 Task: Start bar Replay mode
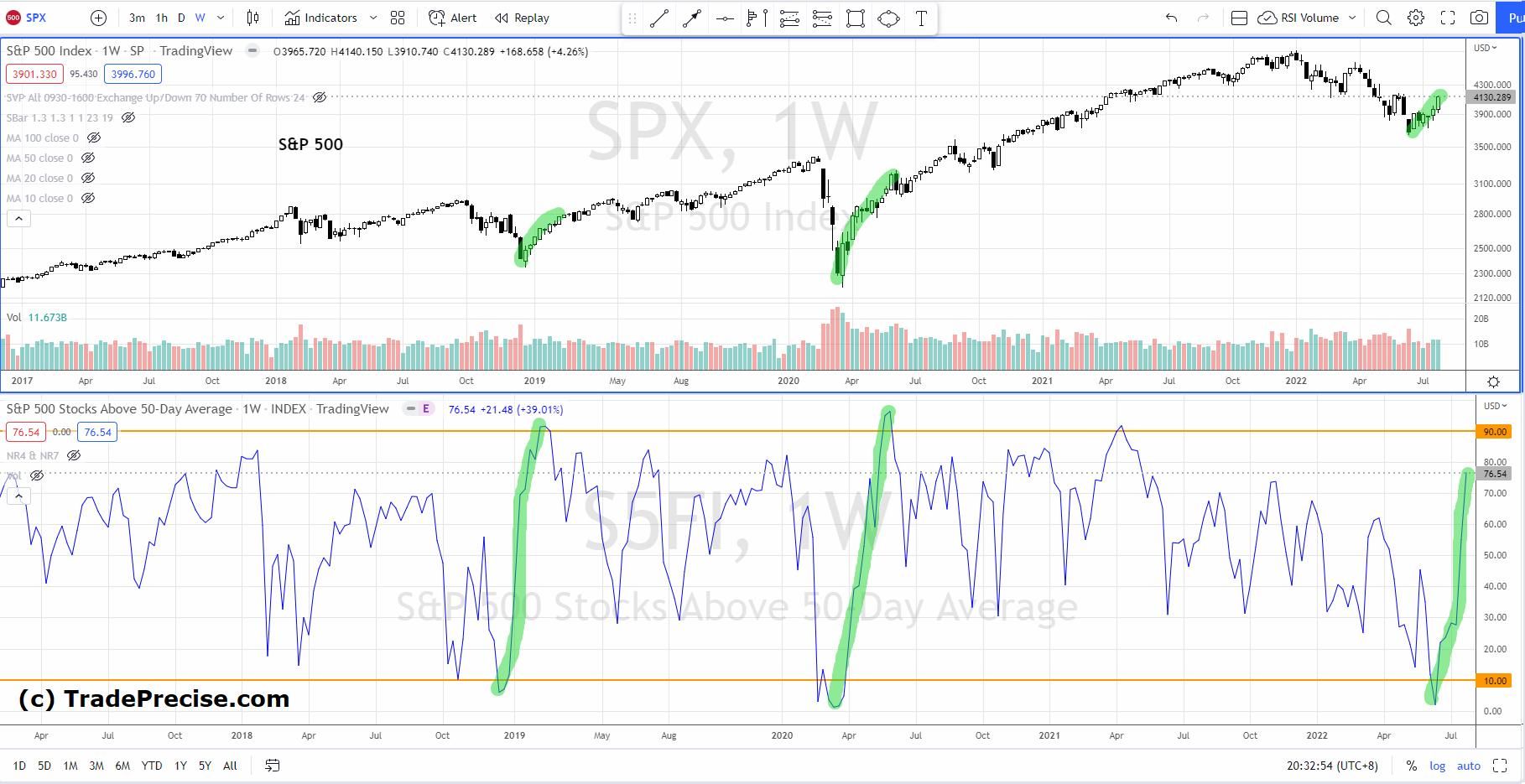pyautogui.click(x=520, y=18)
